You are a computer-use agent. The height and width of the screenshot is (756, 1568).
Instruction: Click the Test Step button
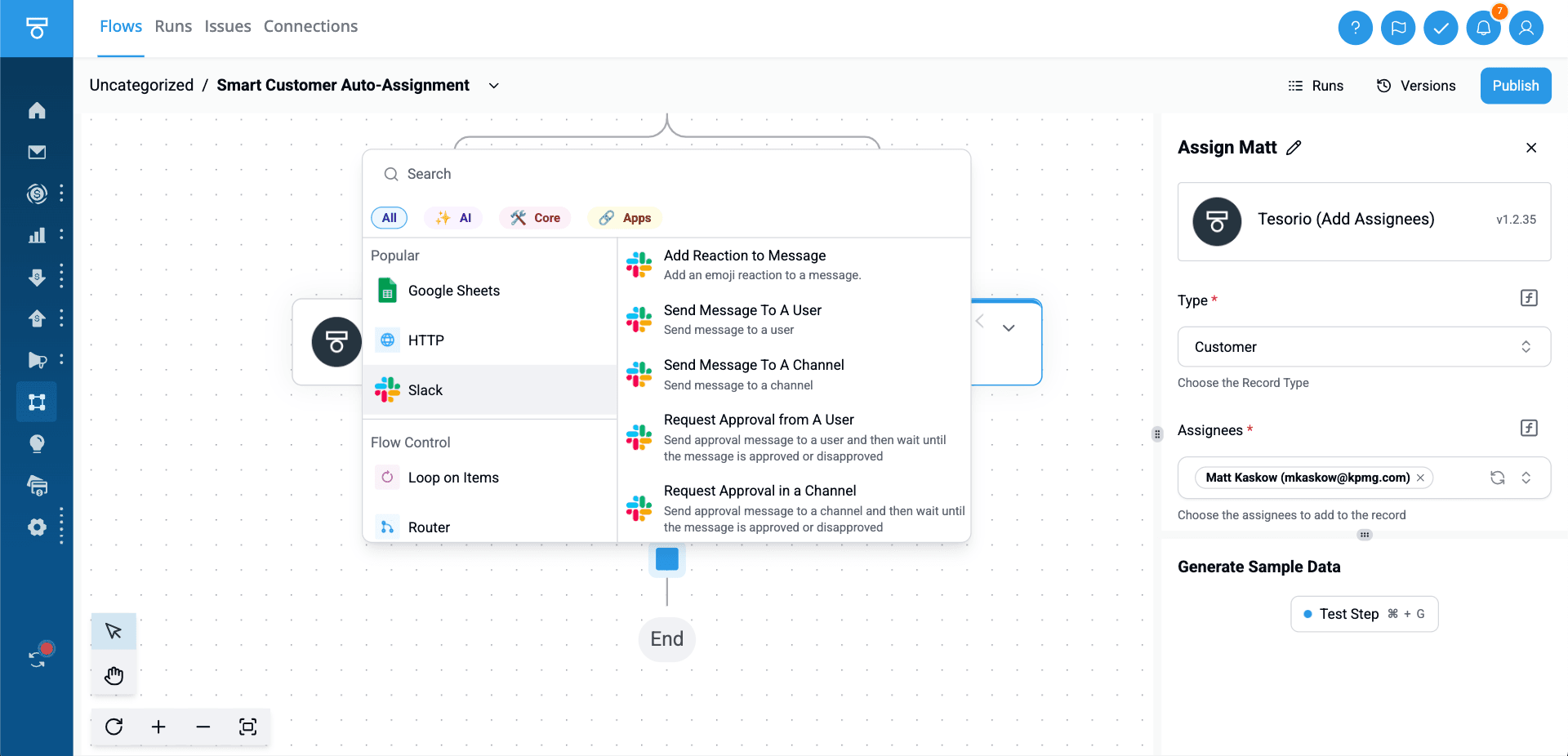1363,614
